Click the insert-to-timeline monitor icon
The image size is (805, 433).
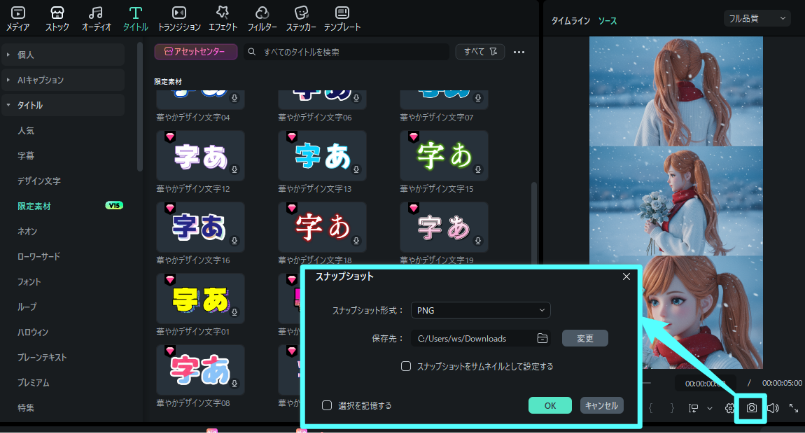click(693, 408)
